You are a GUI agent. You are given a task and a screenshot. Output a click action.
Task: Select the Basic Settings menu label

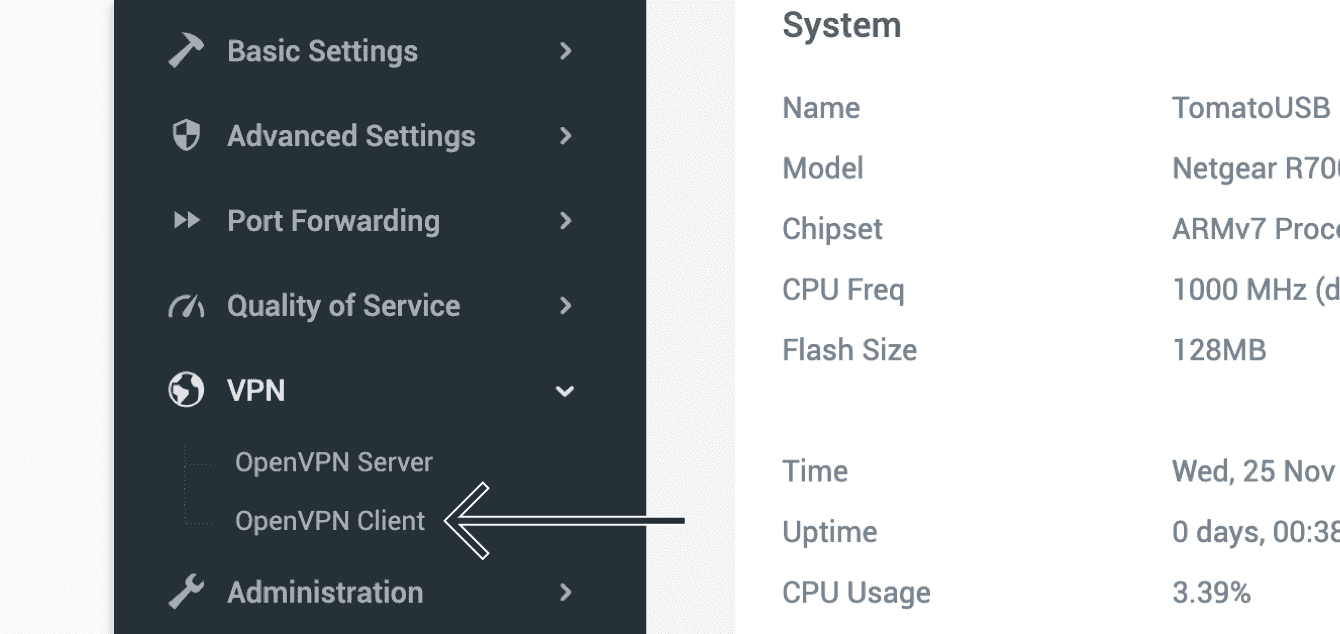click(x=322, y=51)
